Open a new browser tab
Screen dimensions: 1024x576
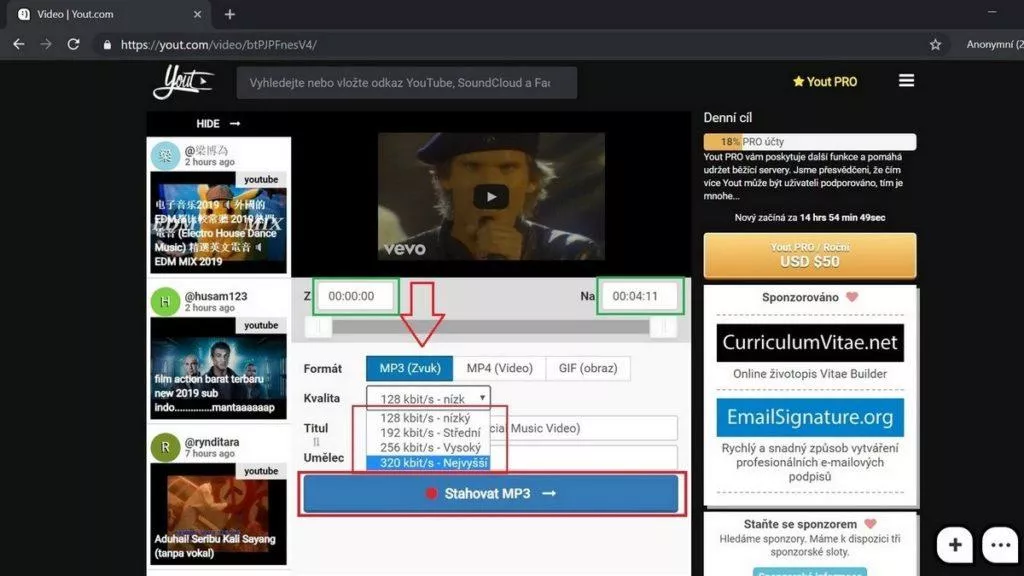230,14
